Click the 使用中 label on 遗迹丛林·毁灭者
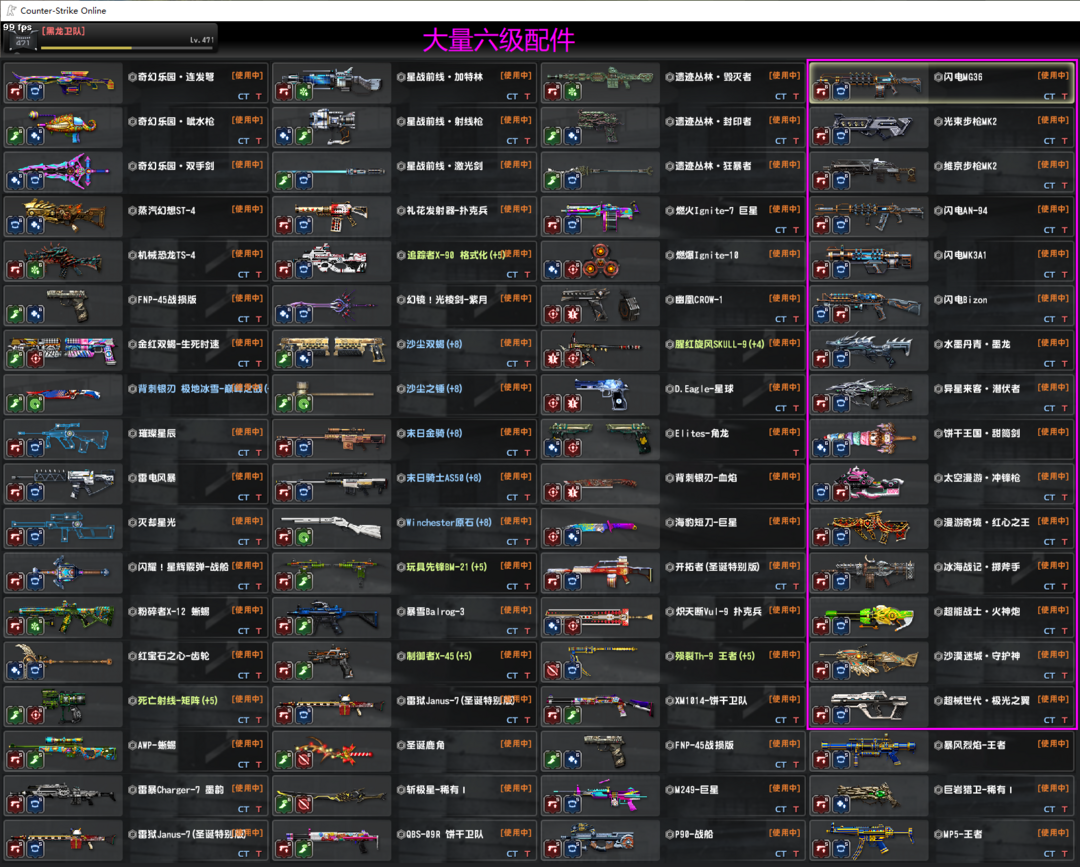Image resolution: width=1080 pixels, height=867 pixels. pyautogui.click(x=785, y=76)
